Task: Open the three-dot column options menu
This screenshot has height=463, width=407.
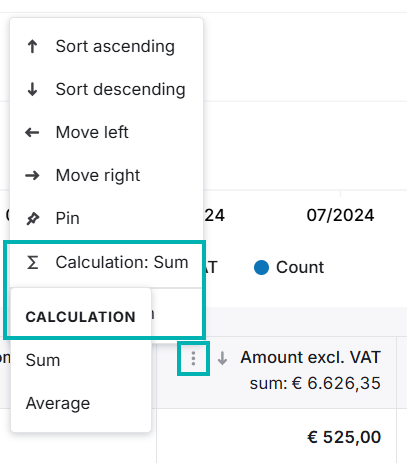Action: [x=193, y=358]
